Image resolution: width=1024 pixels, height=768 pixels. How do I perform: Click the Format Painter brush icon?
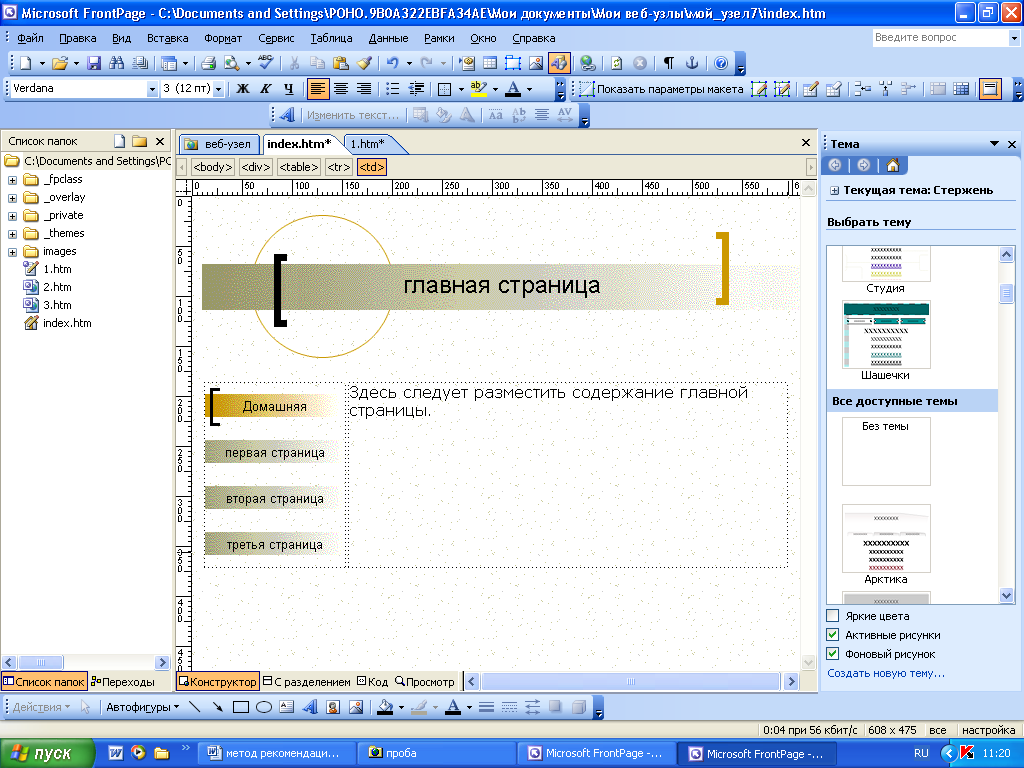pyautogui.click(x=364, y=63)
